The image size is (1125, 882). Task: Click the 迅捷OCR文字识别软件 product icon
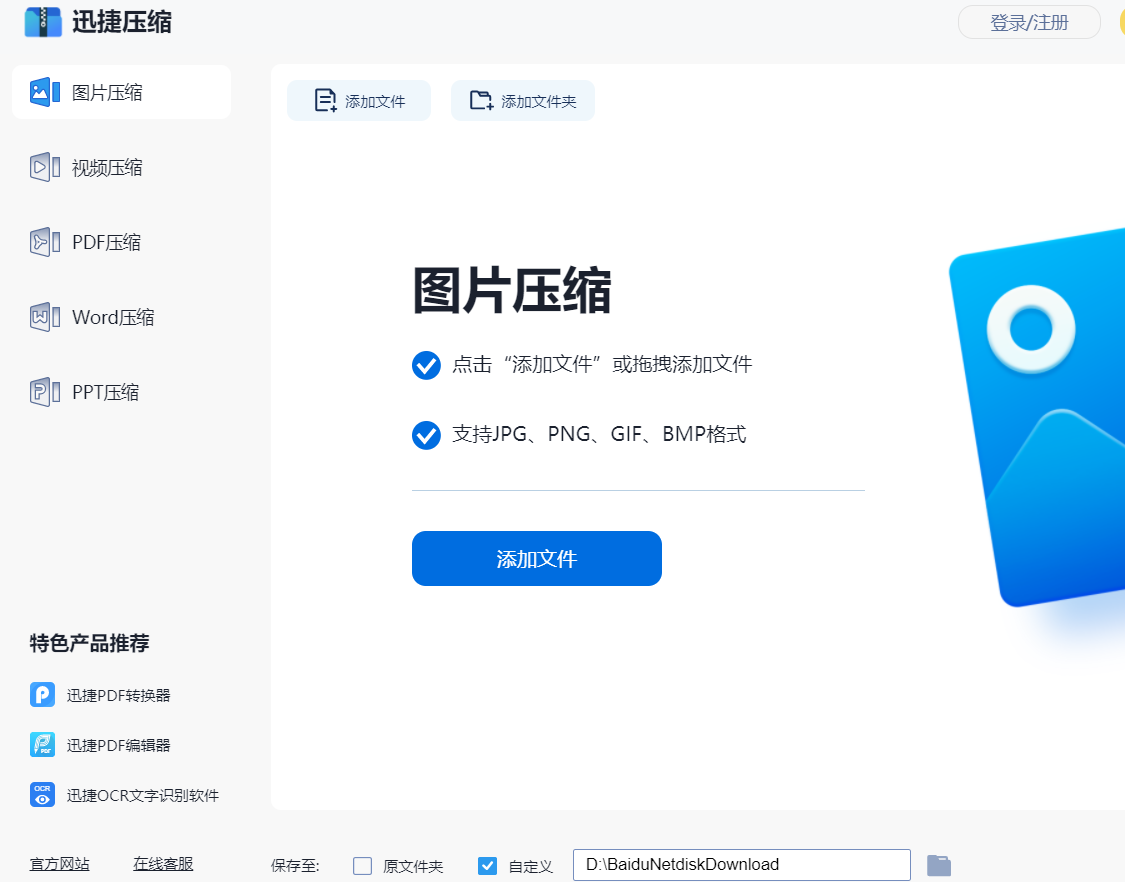[x=42, y=794]
